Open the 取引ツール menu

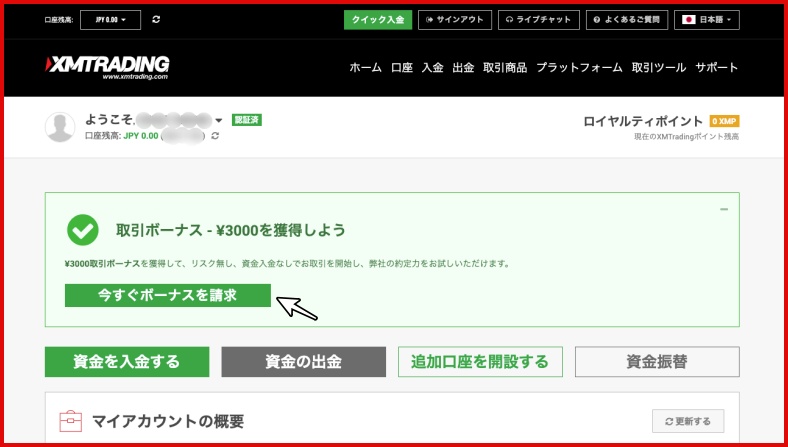659,67
